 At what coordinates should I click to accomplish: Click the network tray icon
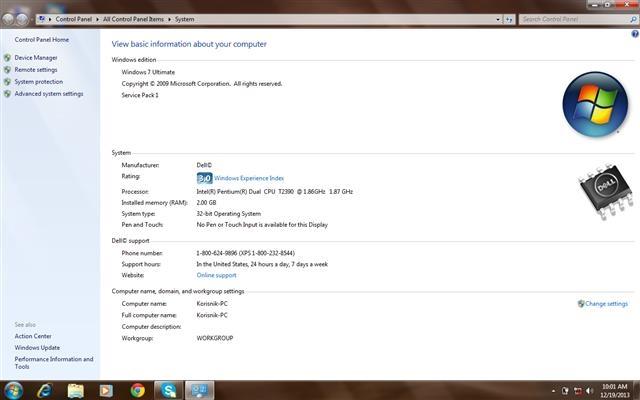coord(578,391)
